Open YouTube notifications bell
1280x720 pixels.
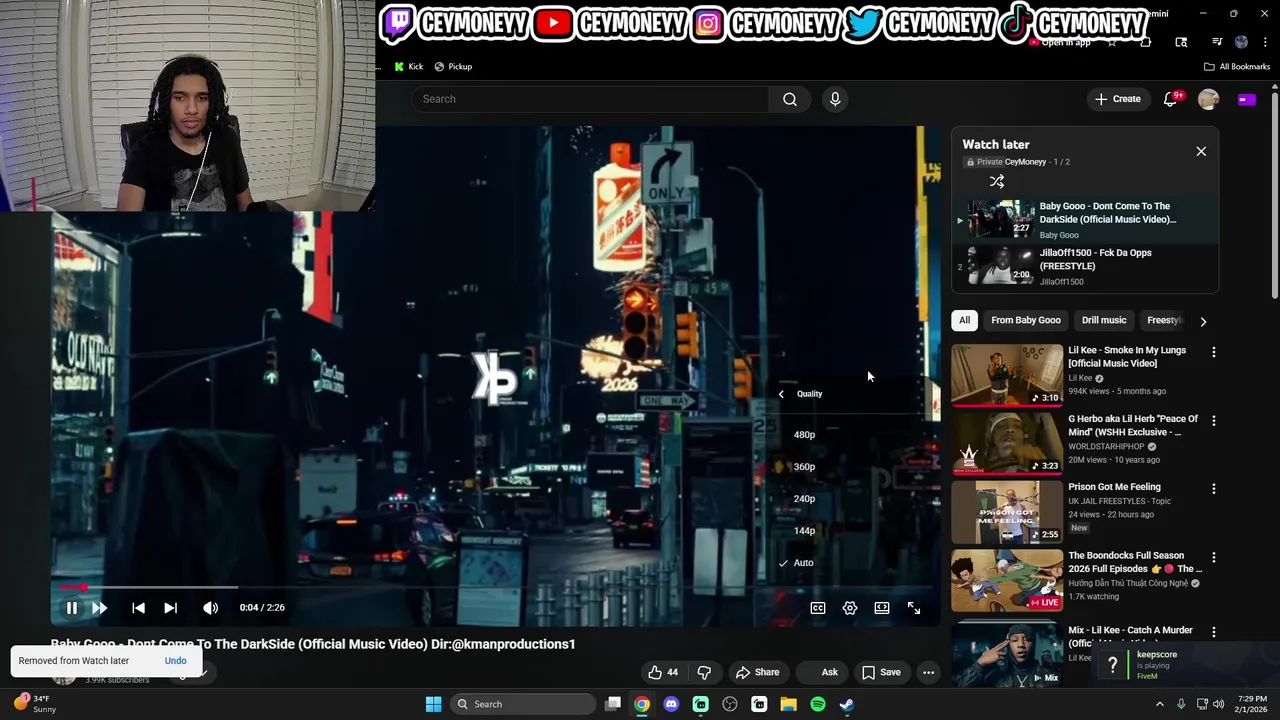coord(1170,99)
